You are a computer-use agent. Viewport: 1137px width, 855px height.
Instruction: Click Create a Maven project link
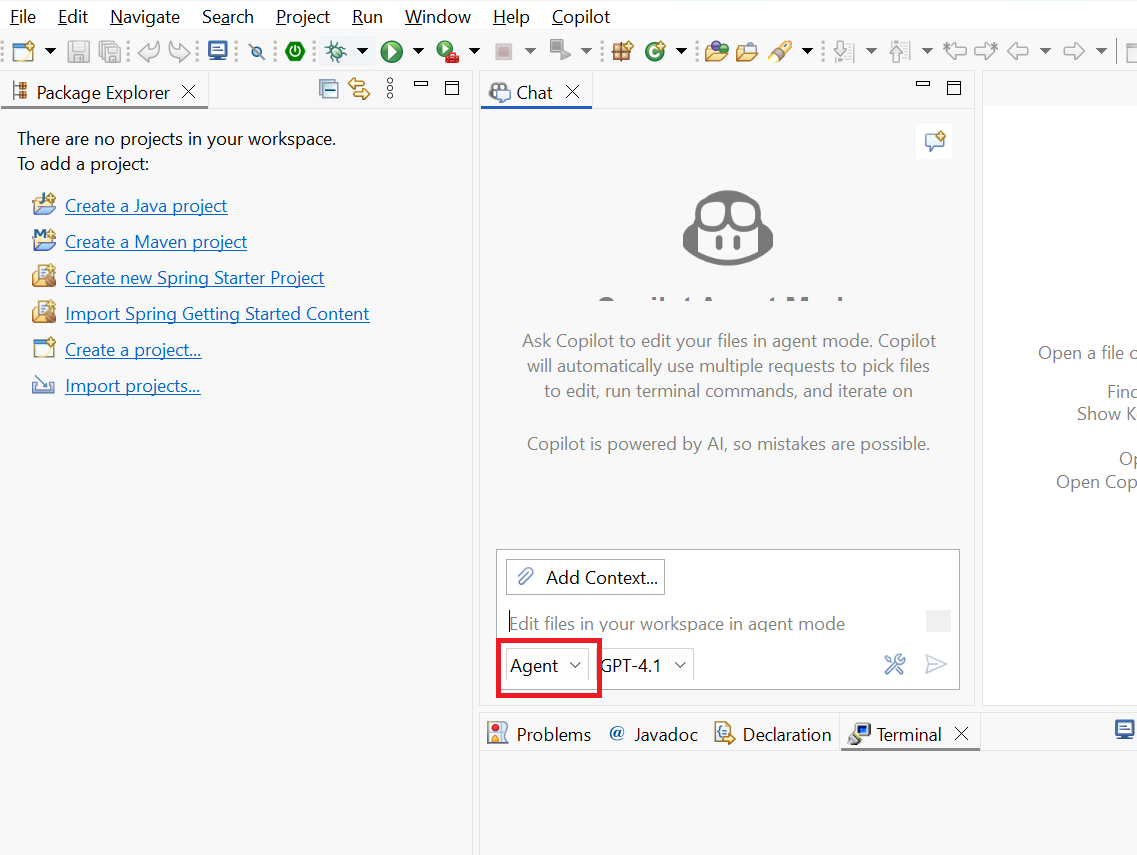tap(156, 241)
